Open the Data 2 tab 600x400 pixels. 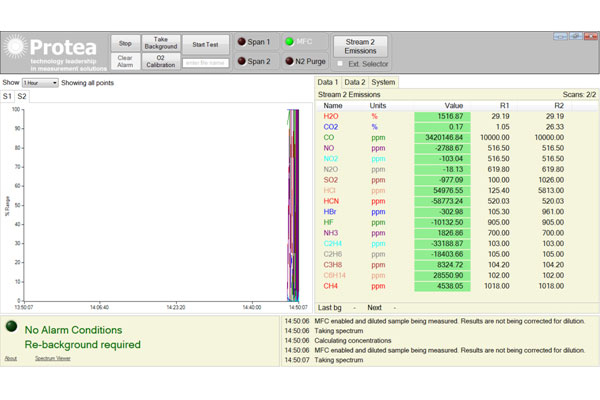[355, 82]
